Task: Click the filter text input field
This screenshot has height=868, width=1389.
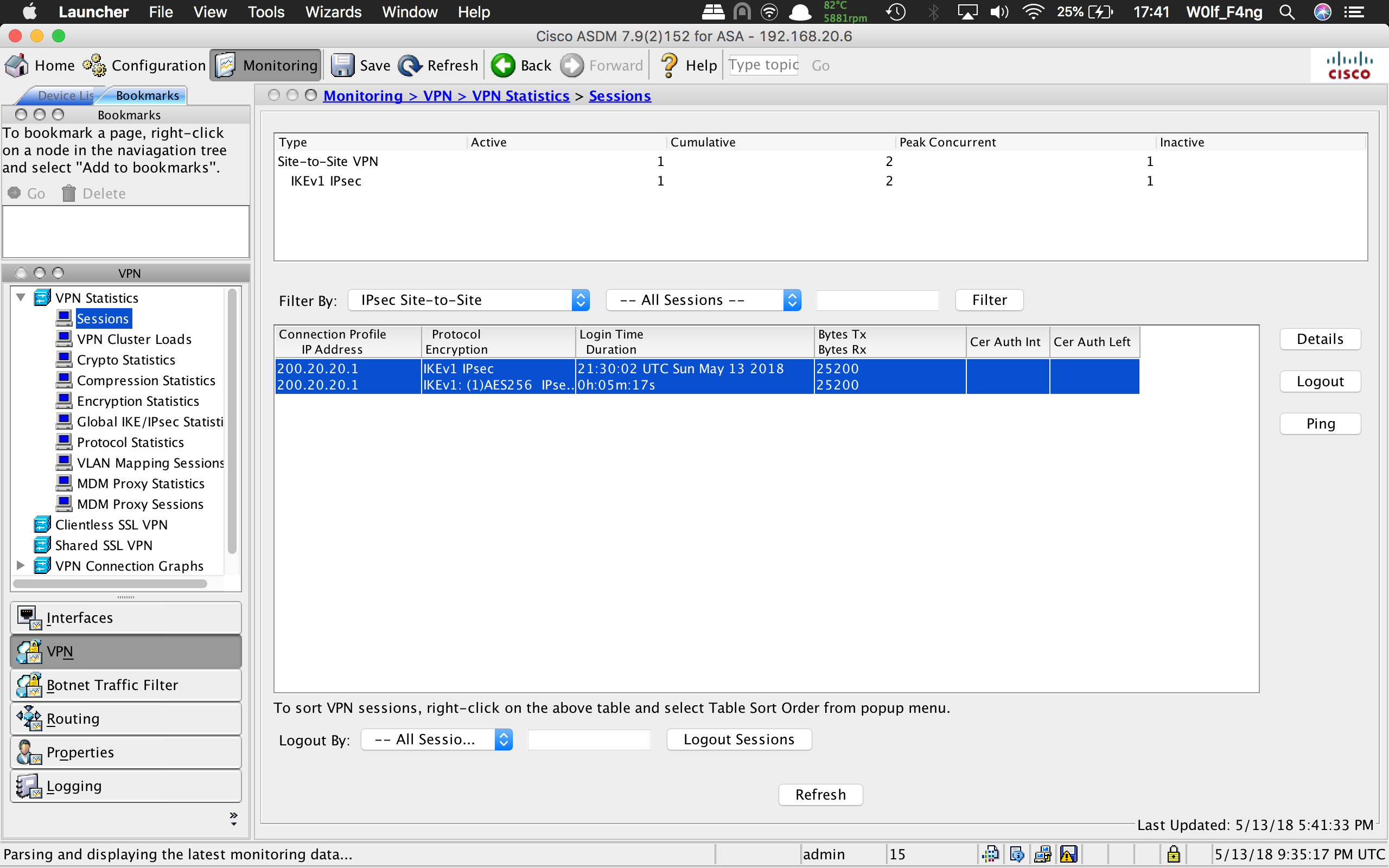Action: click(877, 300)
